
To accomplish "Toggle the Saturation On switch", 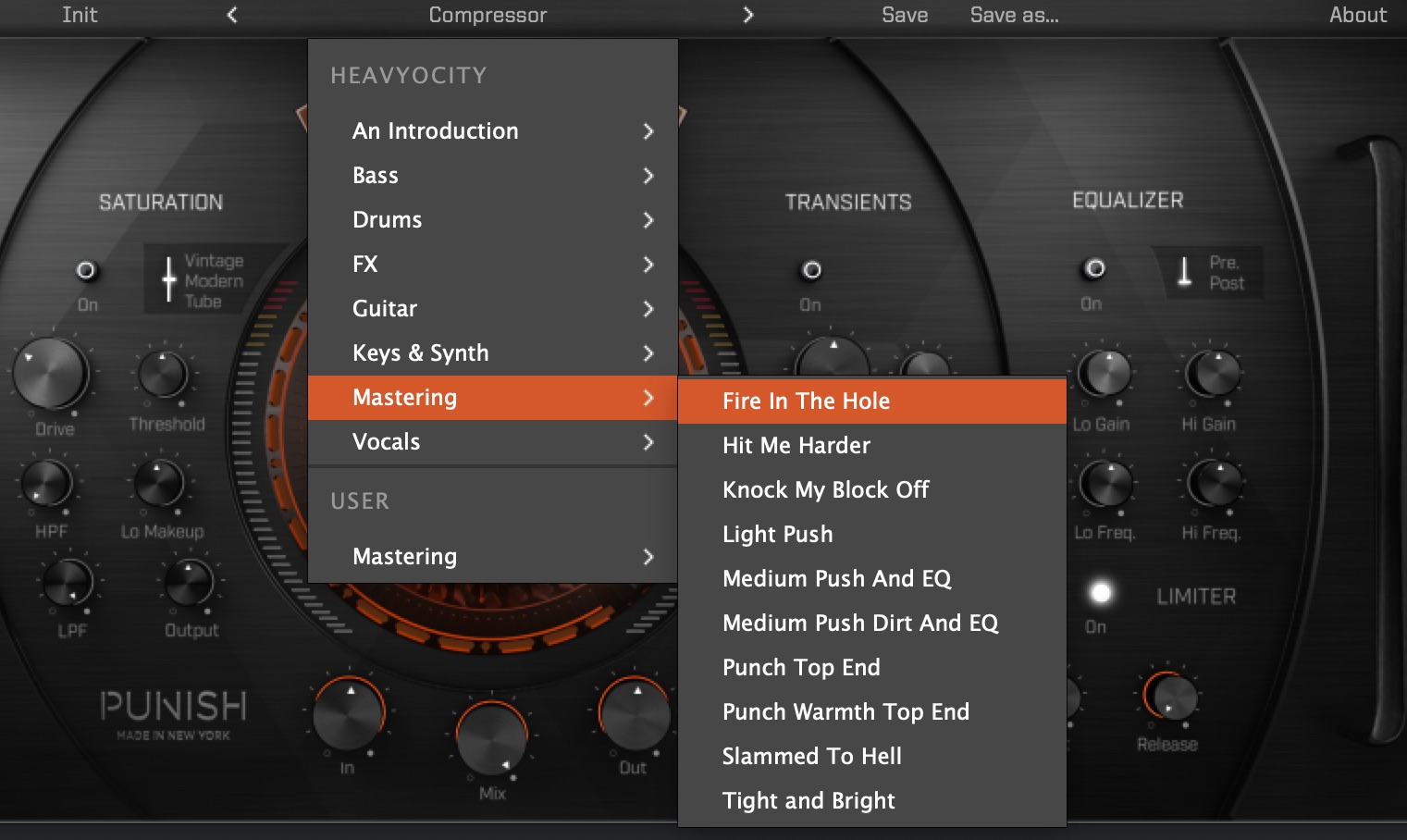I will (86, 271).
